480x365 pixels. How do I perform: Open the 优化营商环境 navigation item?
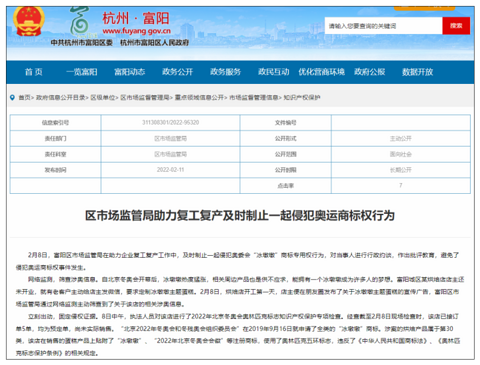tap(321, 72)
